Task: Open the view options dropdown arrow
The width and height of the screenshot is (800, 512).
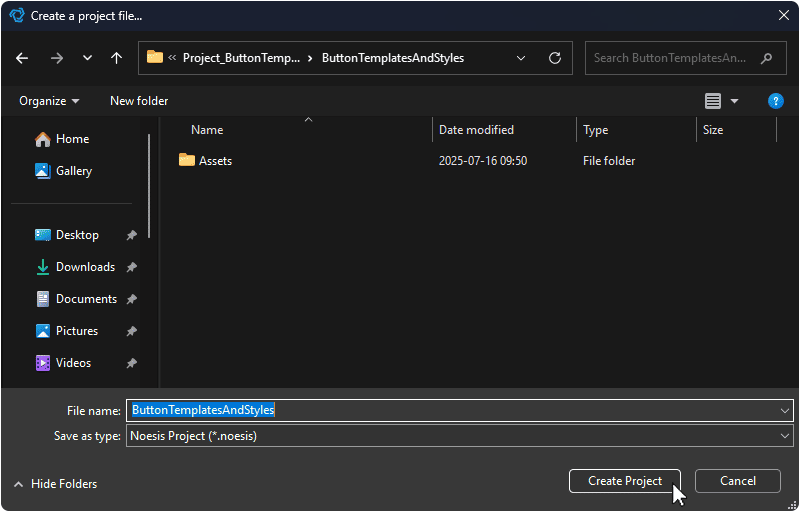Action: click(734, 101)
